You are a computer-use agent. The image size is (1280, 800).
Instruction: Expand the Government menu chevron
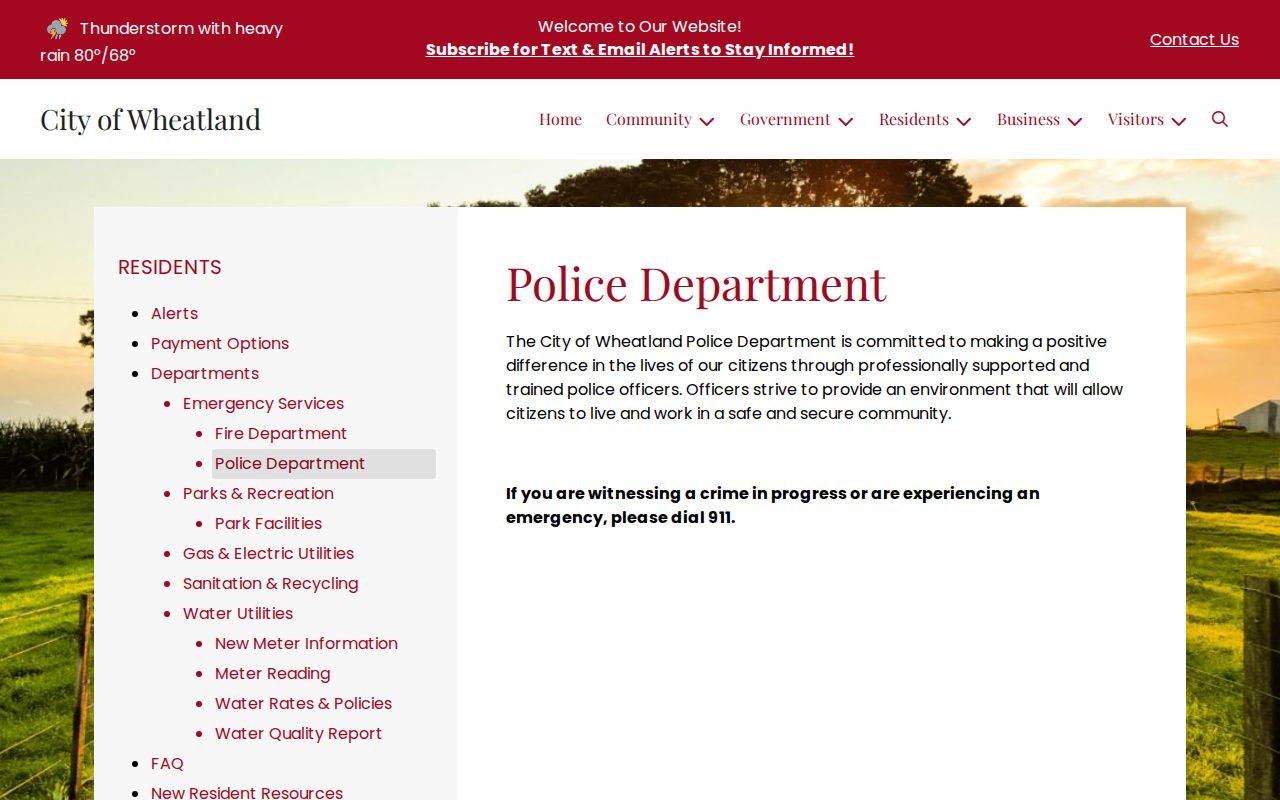click(x=846, y=121)
